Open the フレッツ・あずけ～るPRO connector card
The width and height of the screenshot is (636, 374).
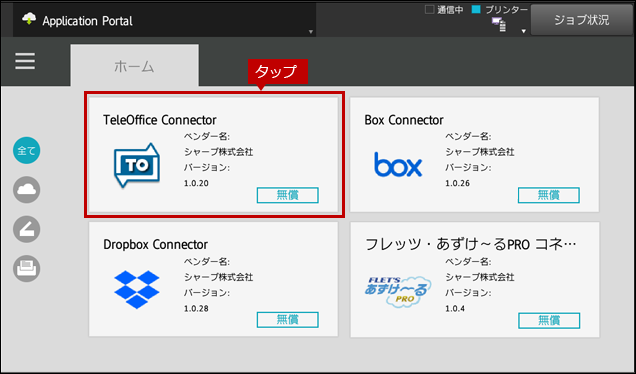pos(475,279)
